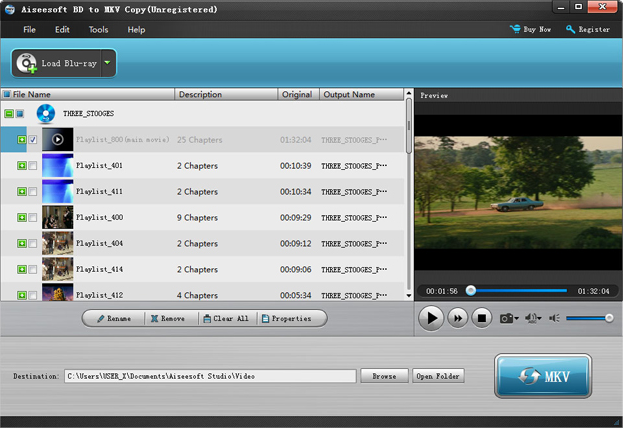Uncheck the Playlist_800 main movie checkbox

(33, 140)
